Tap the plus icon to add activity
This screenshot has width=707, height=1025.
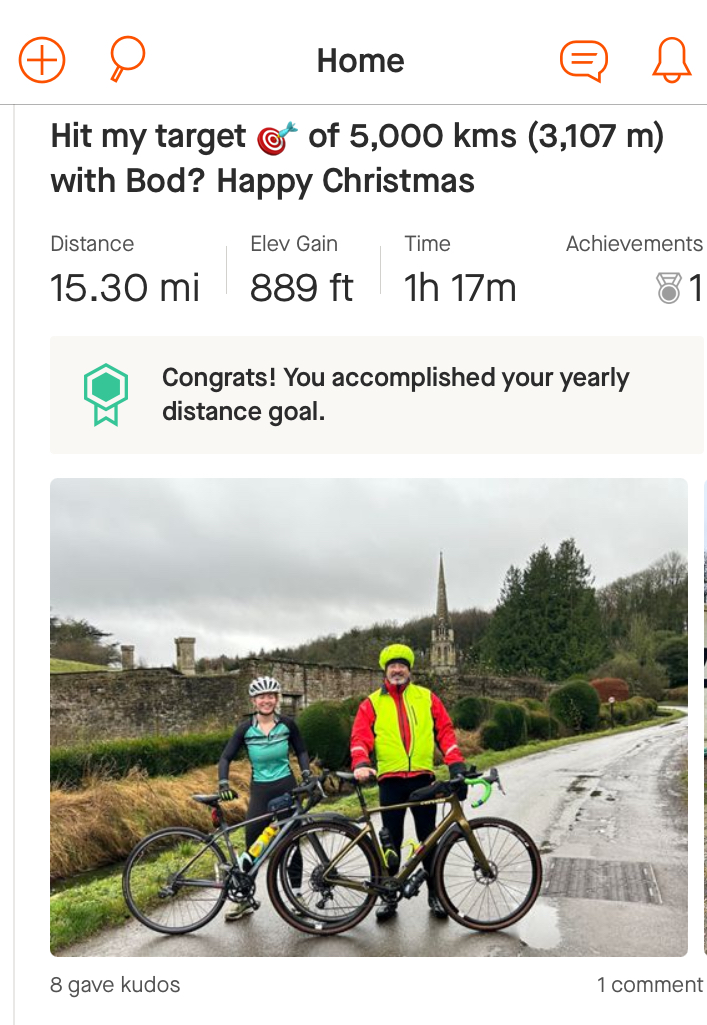[x=42, y=61]
